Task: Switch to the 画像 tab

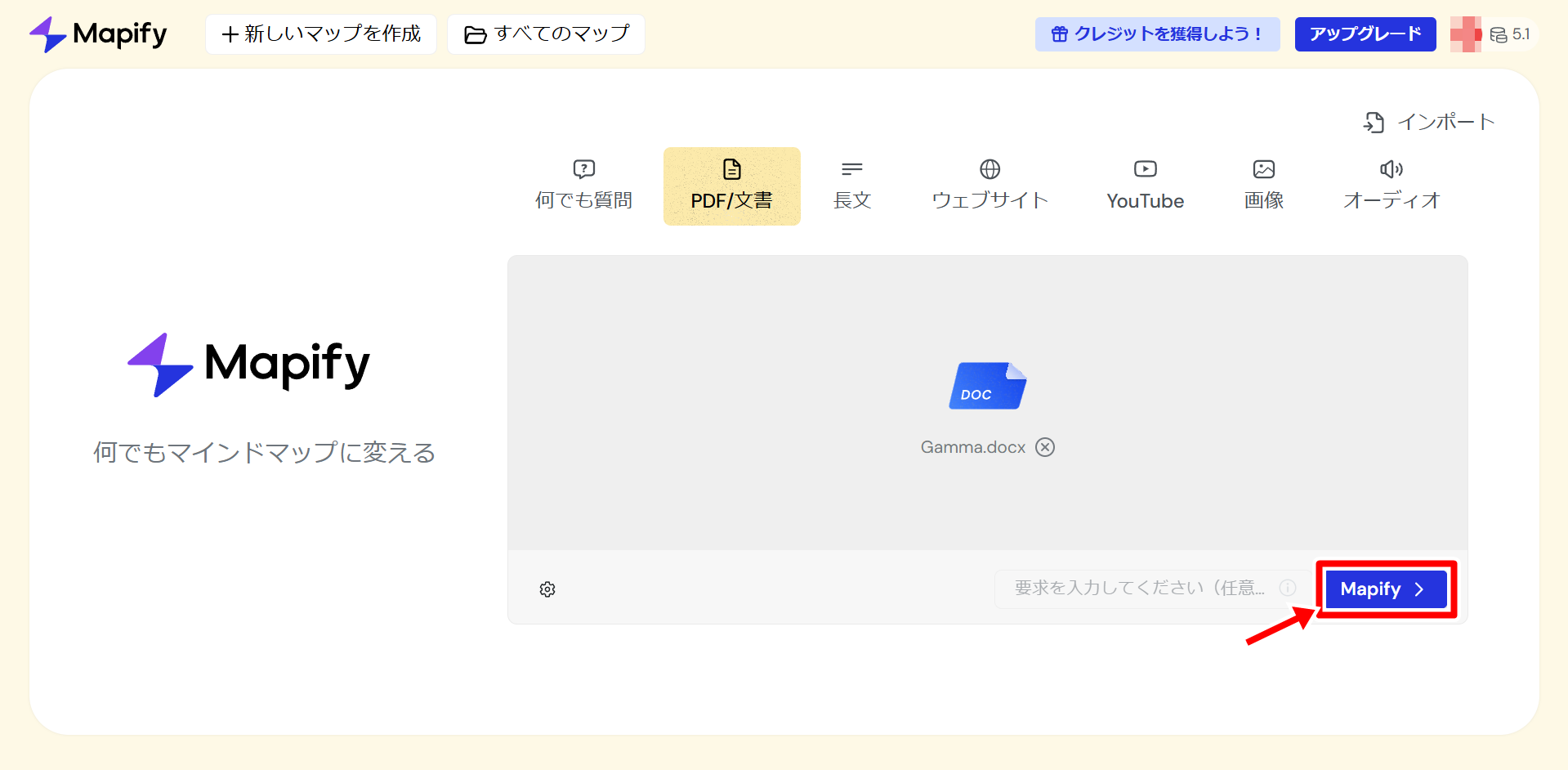Action: (1264, 186)
